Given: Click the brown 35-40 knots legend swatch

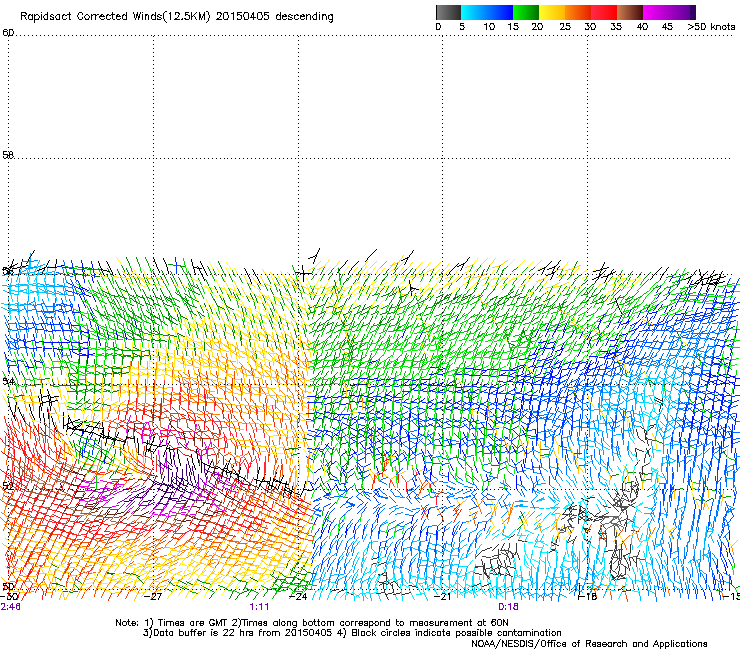Looking at the screenshot, I should (x=630, y=12).
